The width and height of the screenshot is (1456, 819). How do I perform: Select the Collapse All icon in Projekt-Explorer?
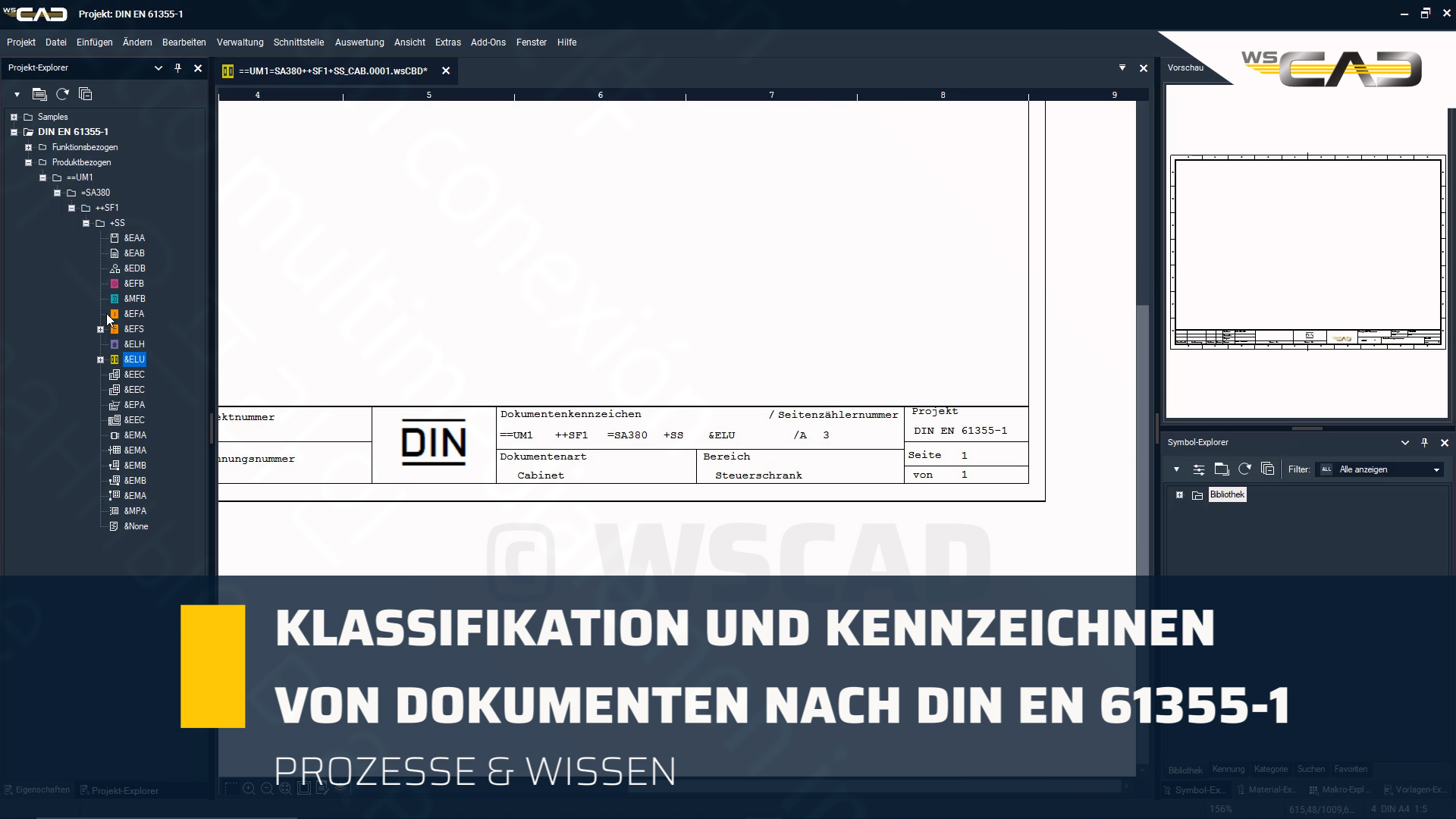coord(85,94)
